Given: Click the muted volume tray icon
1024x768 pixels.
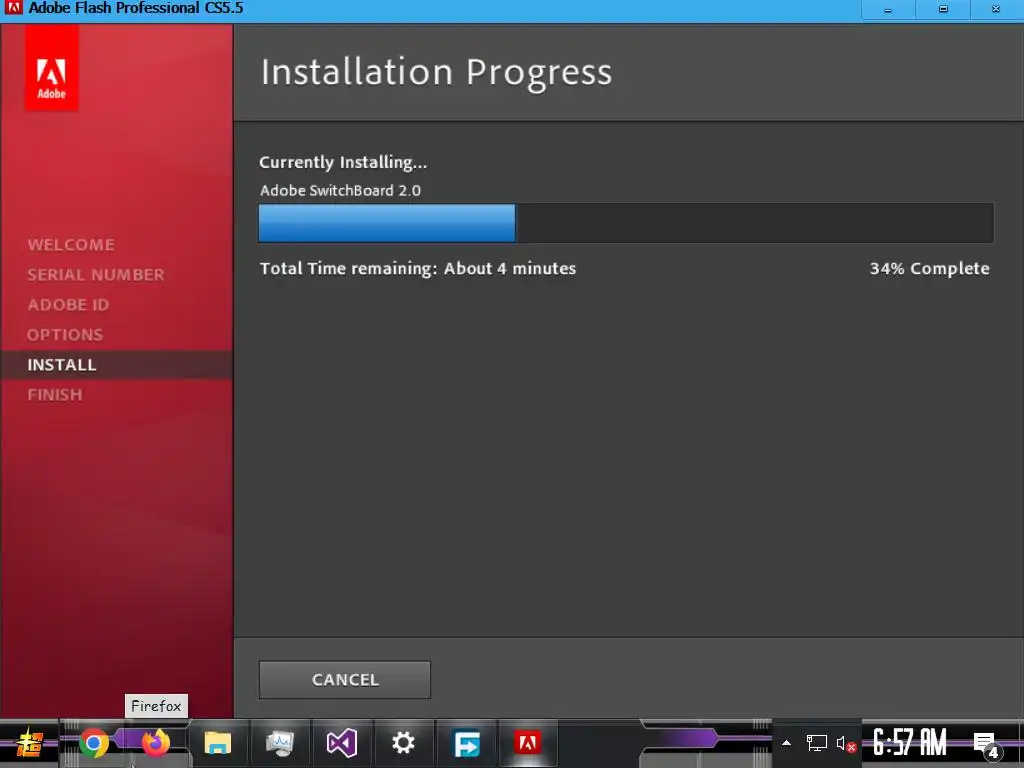Looking at the screenshot, I should point(846,744).
